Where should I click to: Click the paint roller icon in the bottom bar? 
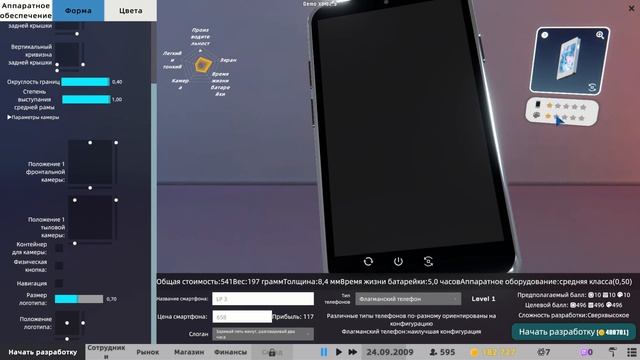[612, 352]
